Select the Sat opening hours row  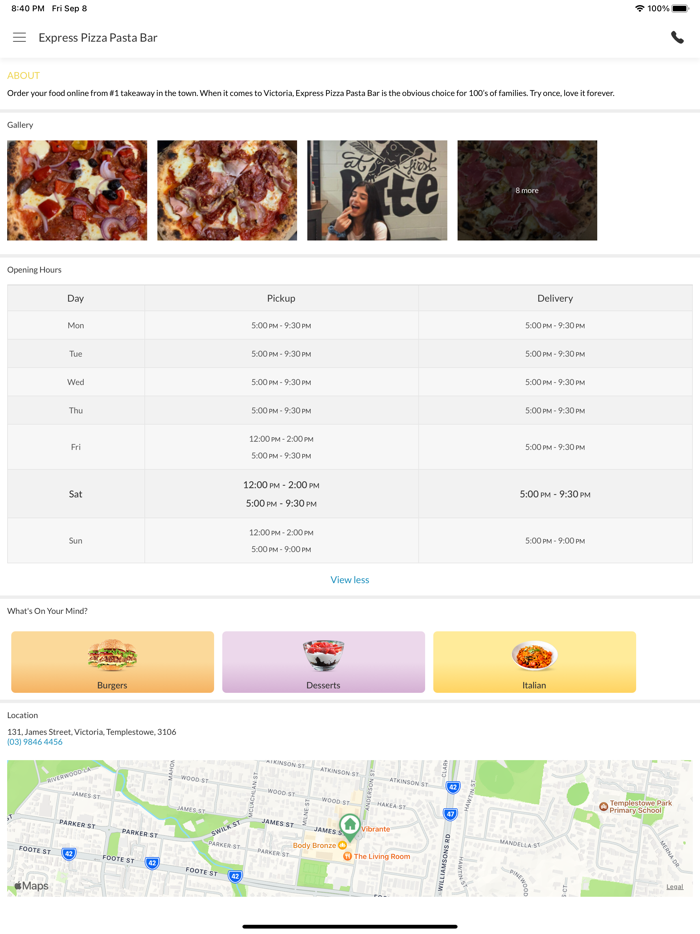point(350,494)
